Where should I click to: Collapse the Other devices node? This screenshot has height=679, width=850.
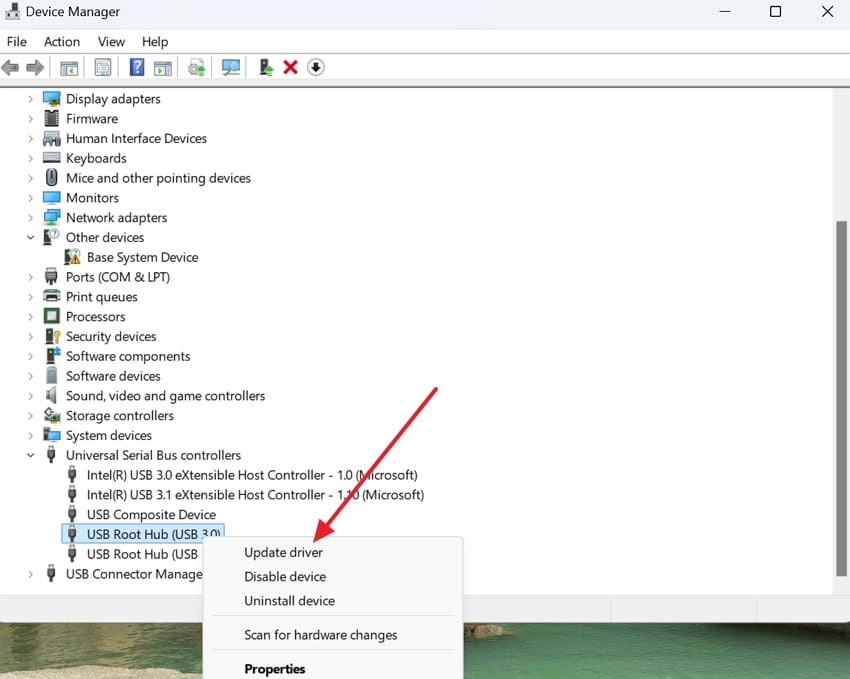[30, 237]
